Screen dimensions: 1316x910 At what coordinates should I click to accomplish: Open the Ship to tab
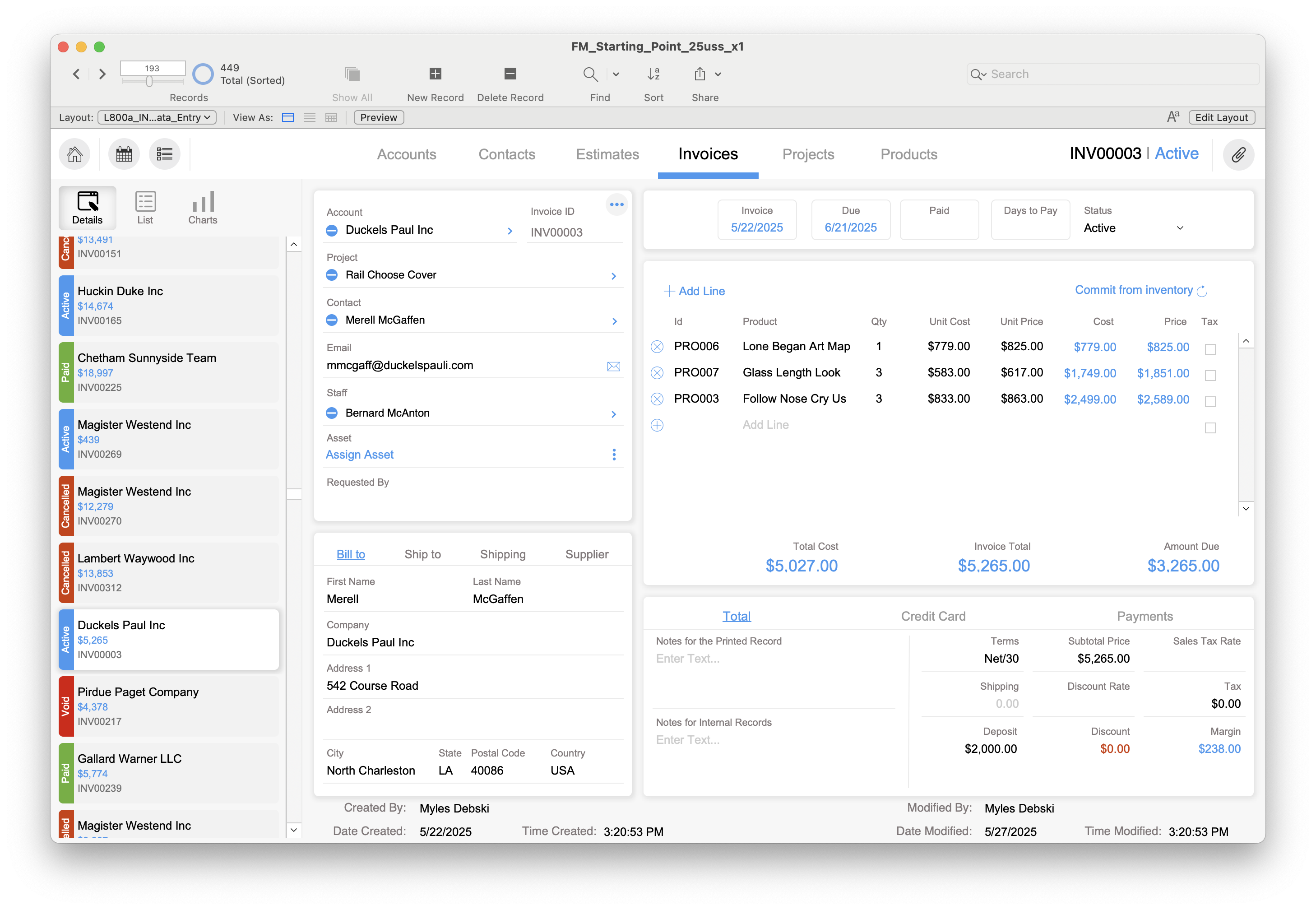point(422,554)
